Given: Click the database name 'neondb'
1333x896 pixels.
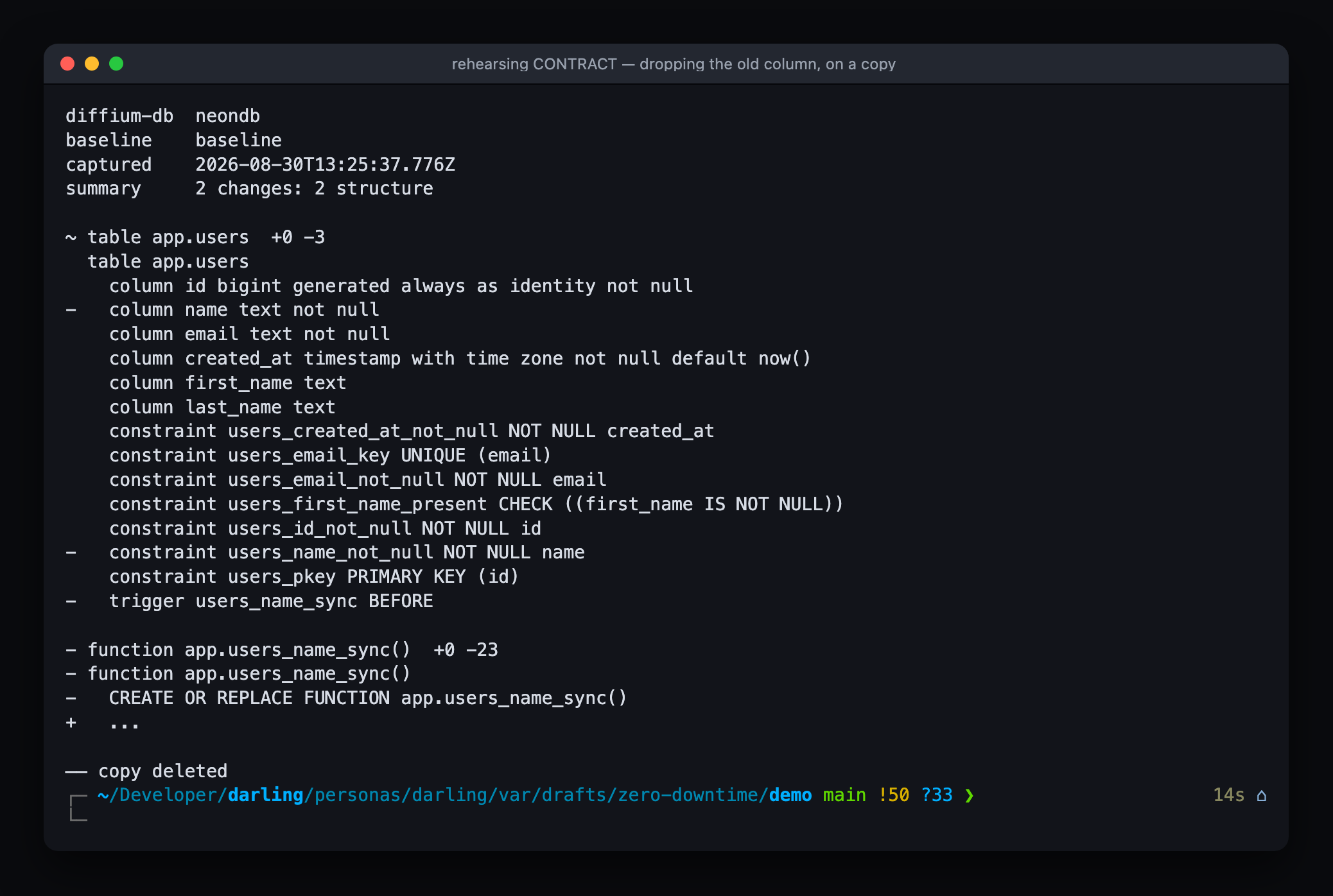Looking at the screenshot, I should pyautogui.click(x=228, y=116).
